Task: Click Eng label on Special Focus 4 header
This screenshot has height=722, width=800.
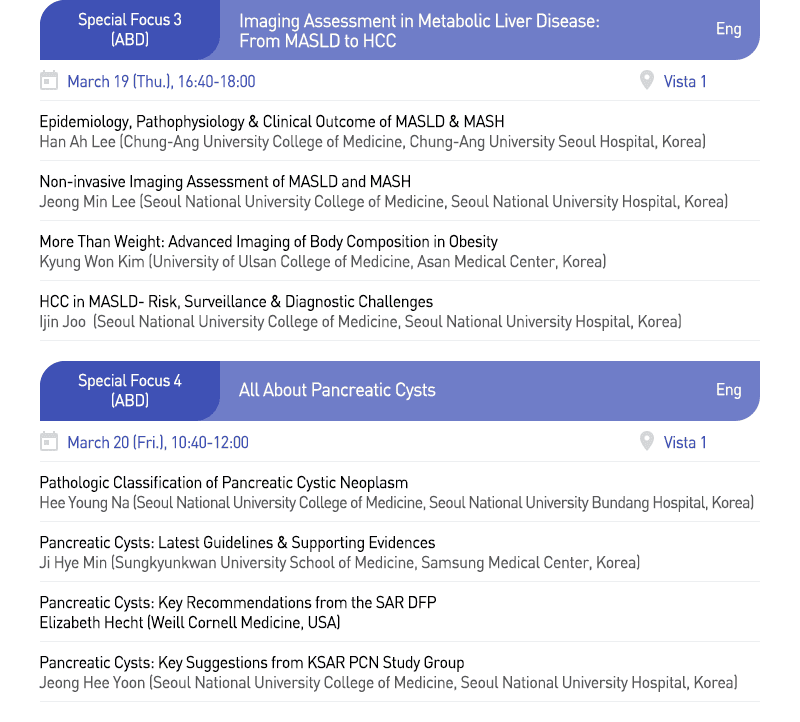Action: (x=728, y=390)
